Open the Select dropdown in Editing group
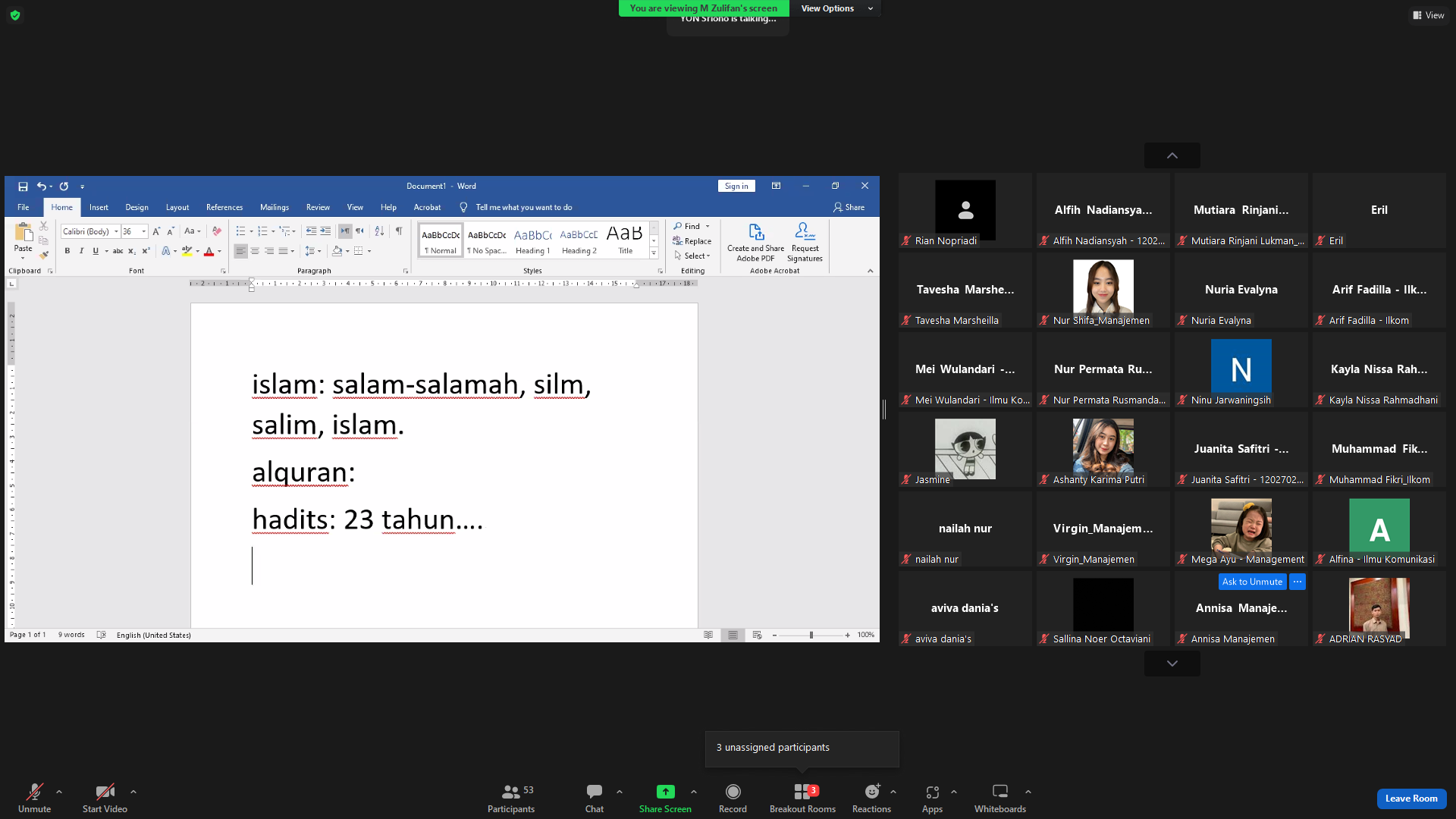Image resolution: width=1456 pixels, height=819 pixels. point(692,256)
